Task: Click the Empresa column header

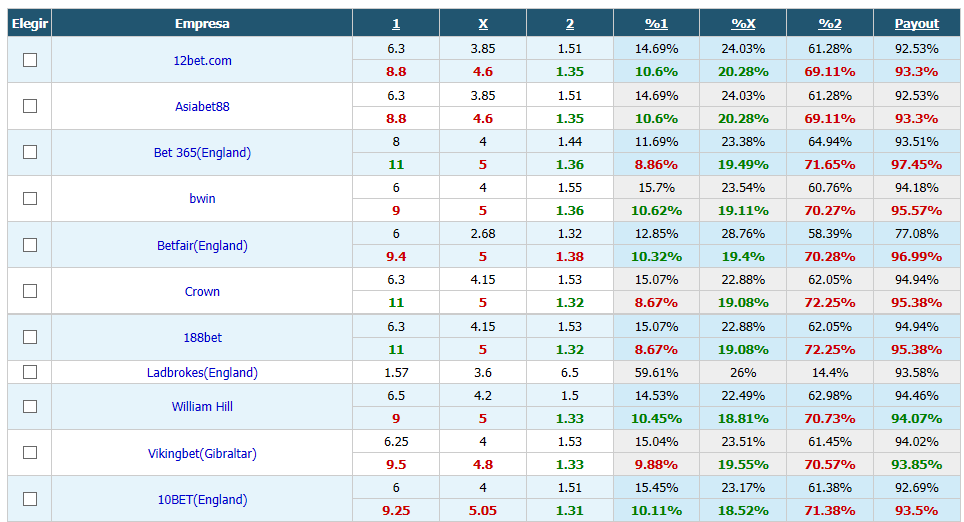Action: [x=202, y=23]
